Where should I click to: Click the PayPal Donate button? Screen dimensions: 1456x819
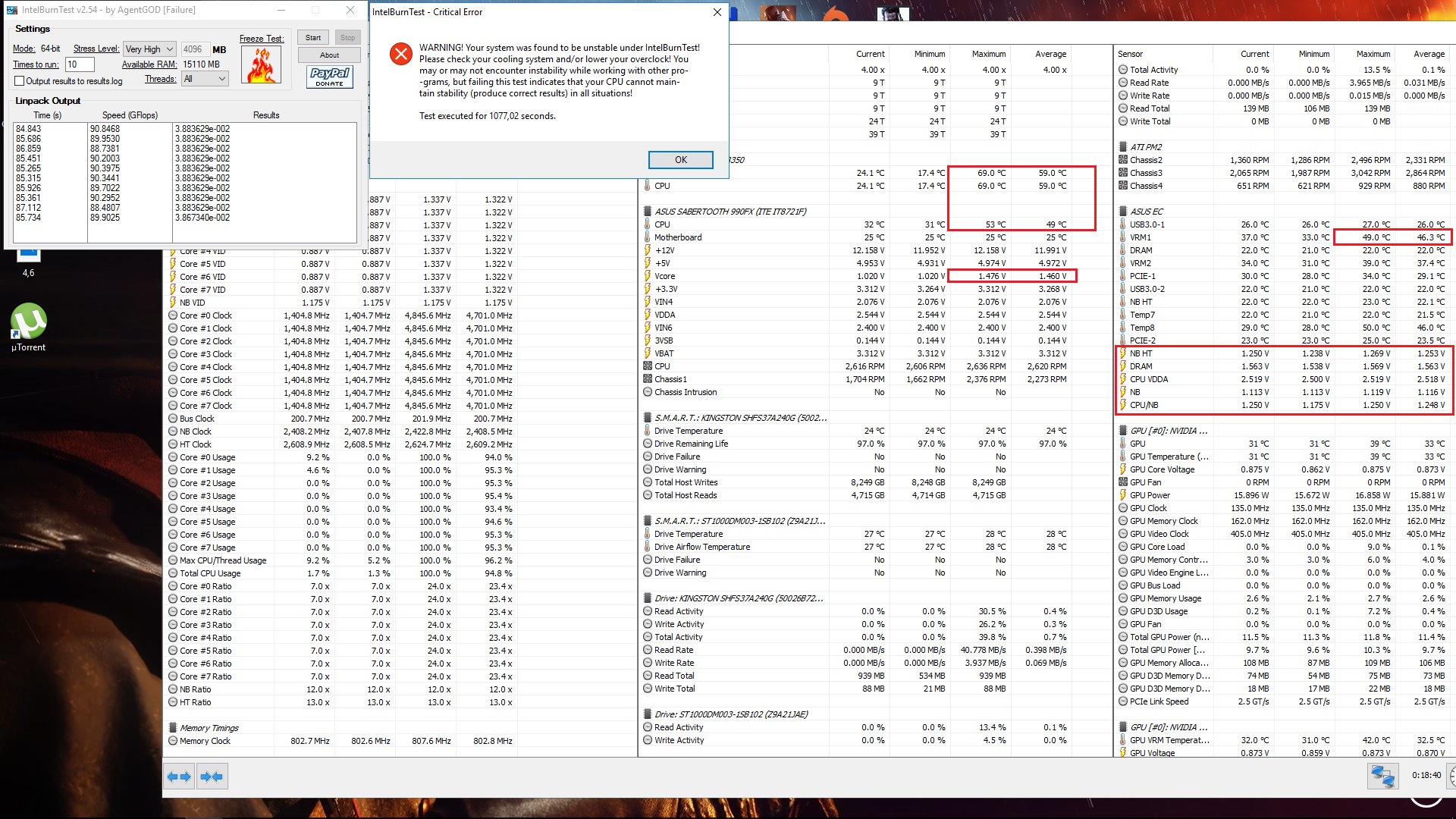330,77
